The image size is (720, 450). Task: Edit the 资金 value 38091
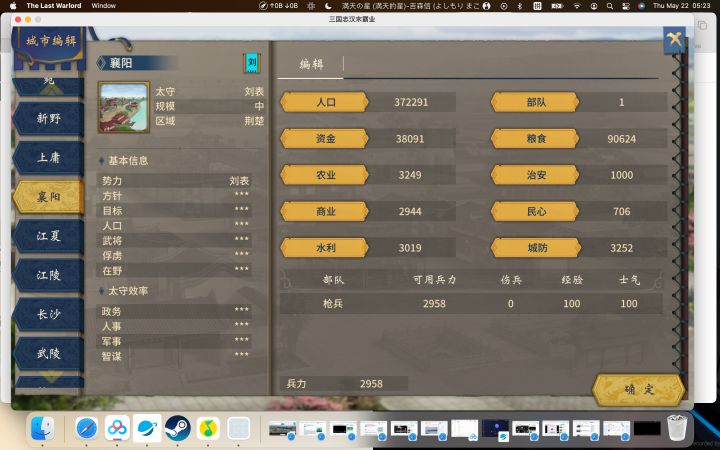(410, 139)
